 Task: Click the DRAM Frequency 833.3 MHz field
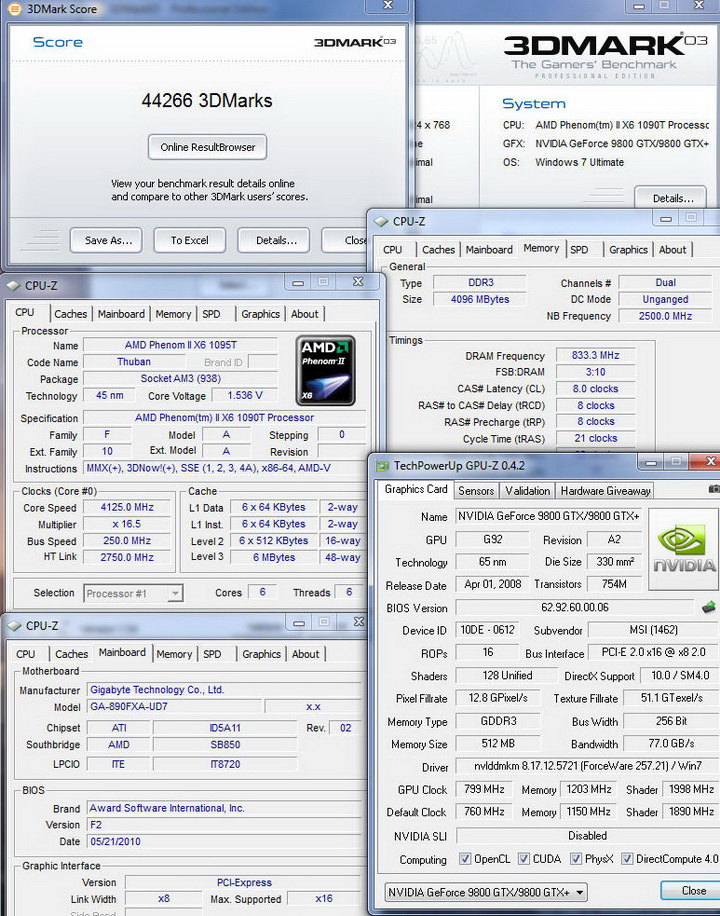click(595, 355)
